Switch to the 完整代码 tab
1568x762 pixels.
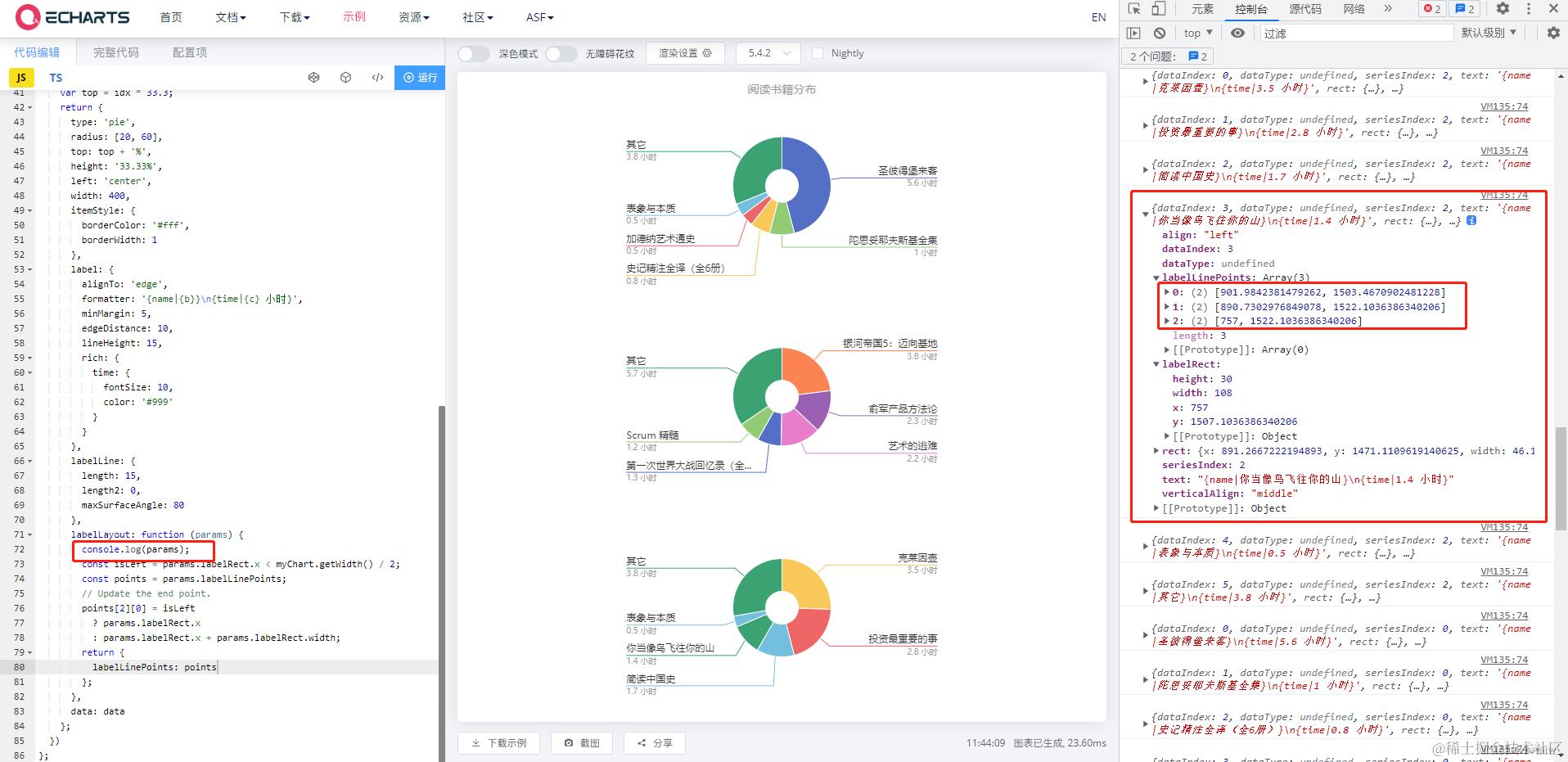tap(115, 52)
